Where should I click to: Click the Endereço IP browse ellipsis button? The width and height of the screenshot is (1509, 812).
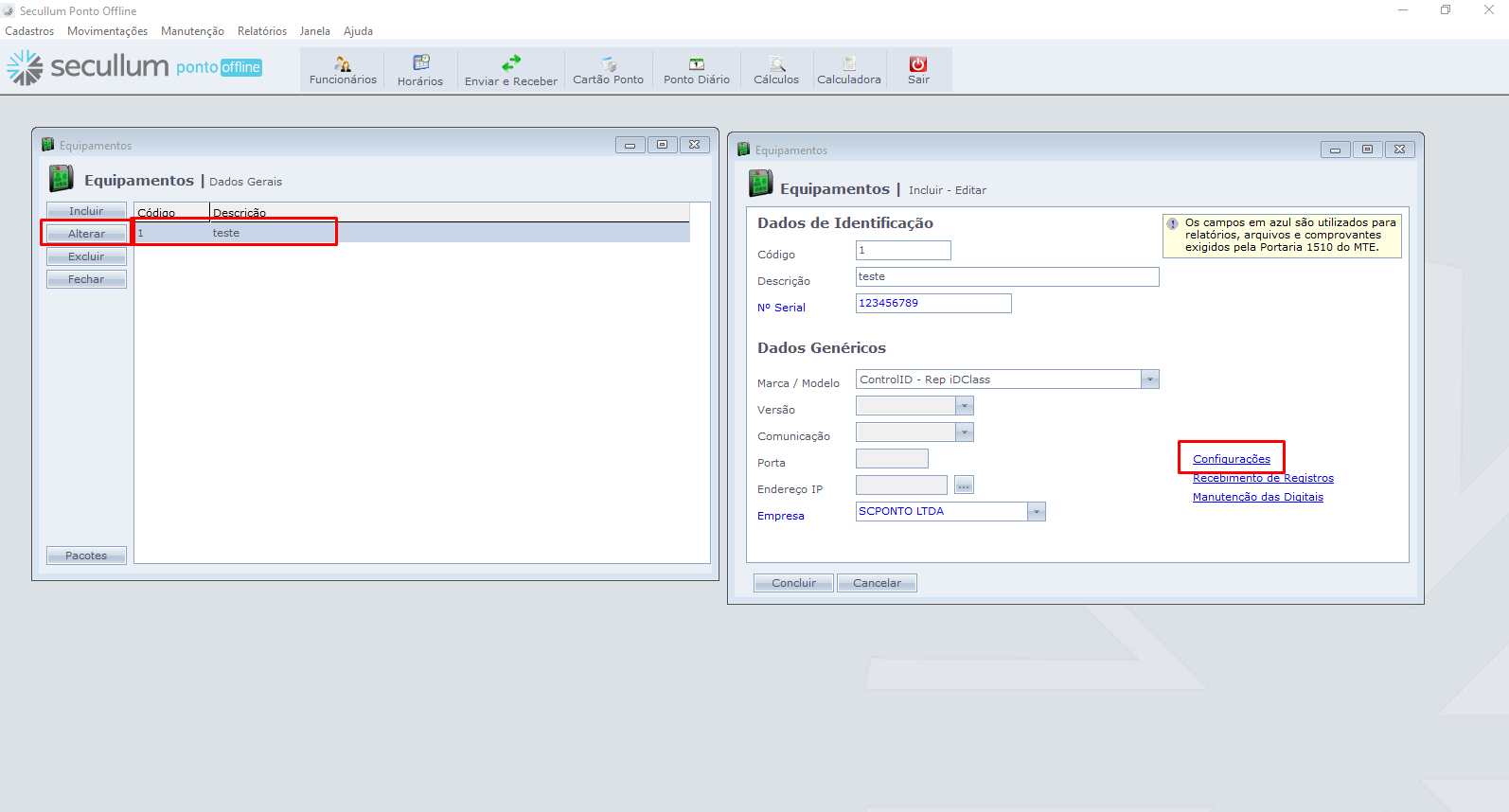tap(964, 485)
